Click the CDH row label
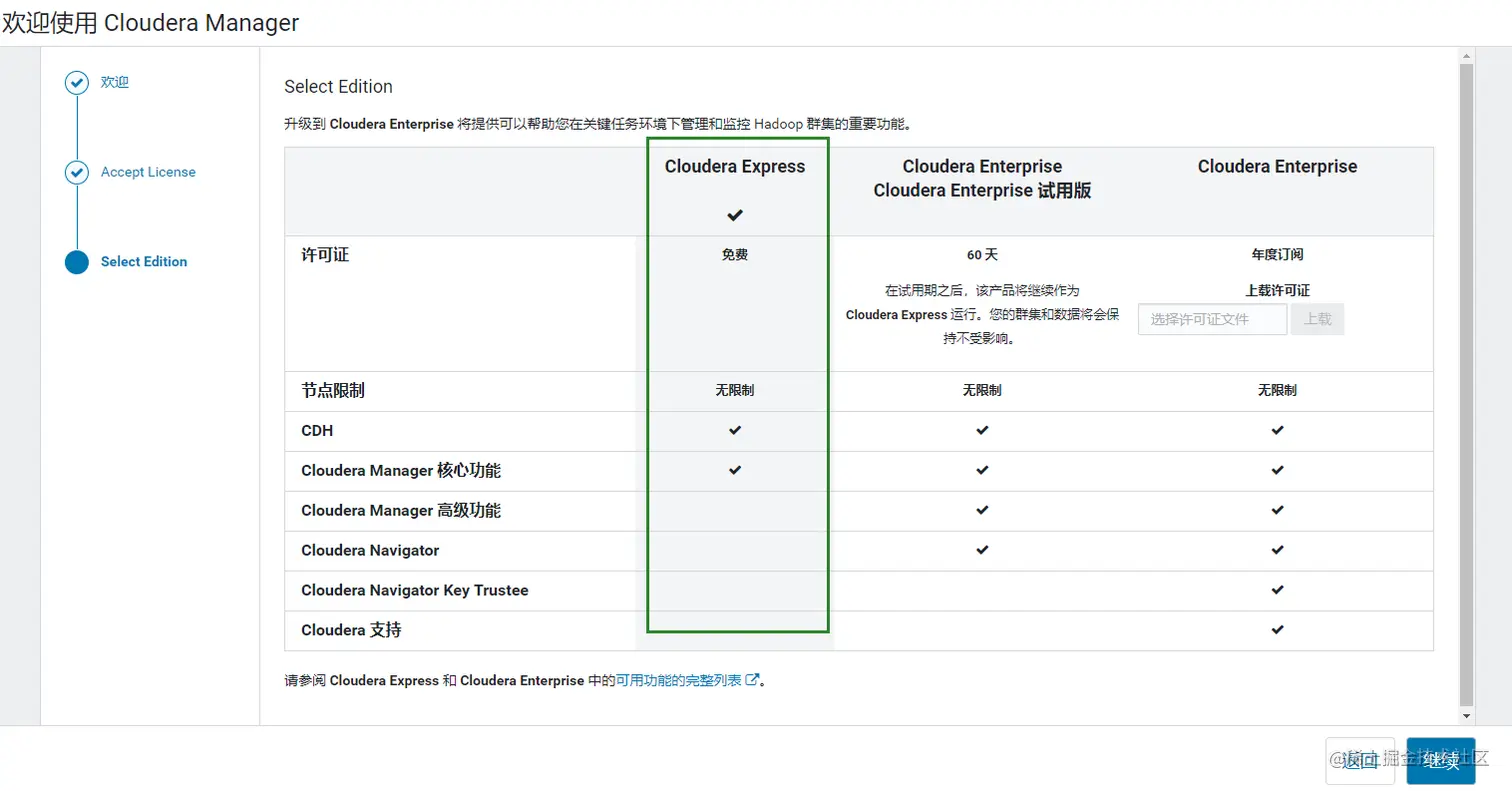The width and height of the screenshot is (1512, 791). 317,430
